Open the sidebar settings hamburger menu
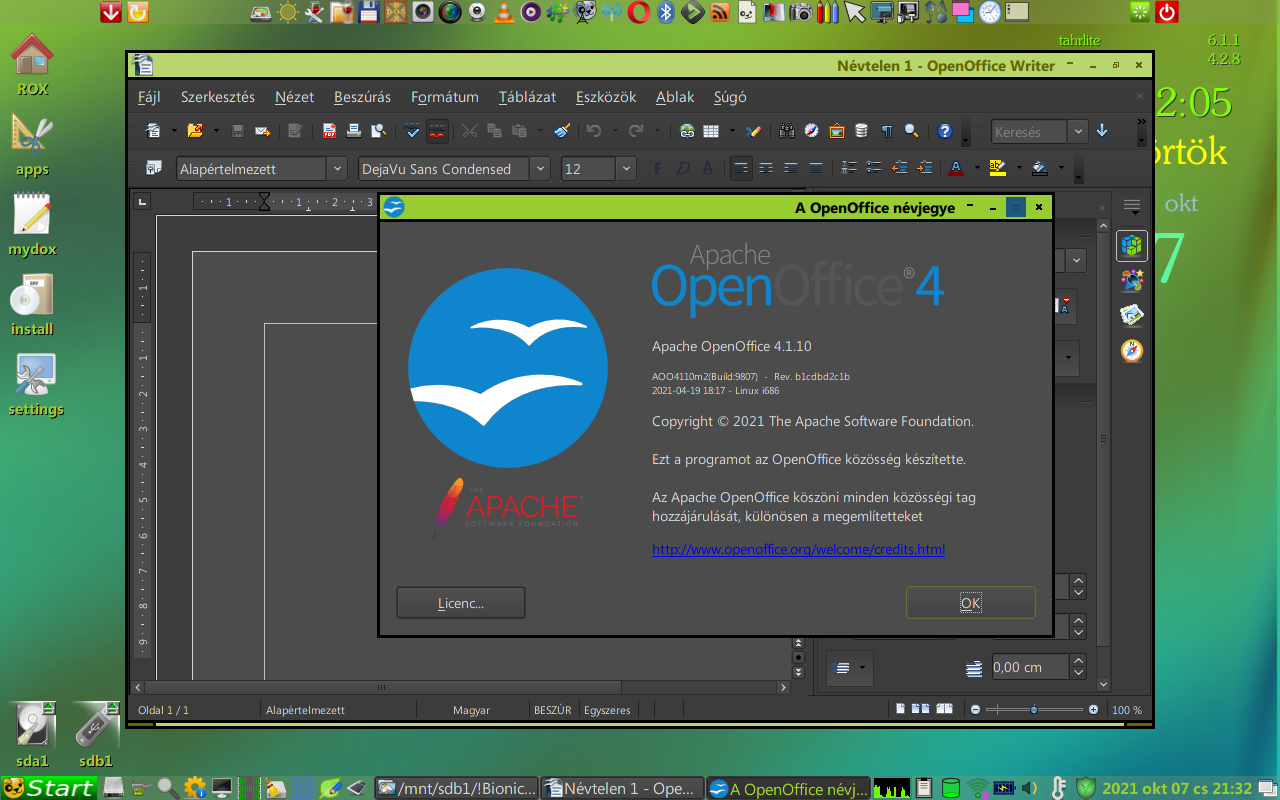Screen dimensions: 1280x800 point(1132,207)
